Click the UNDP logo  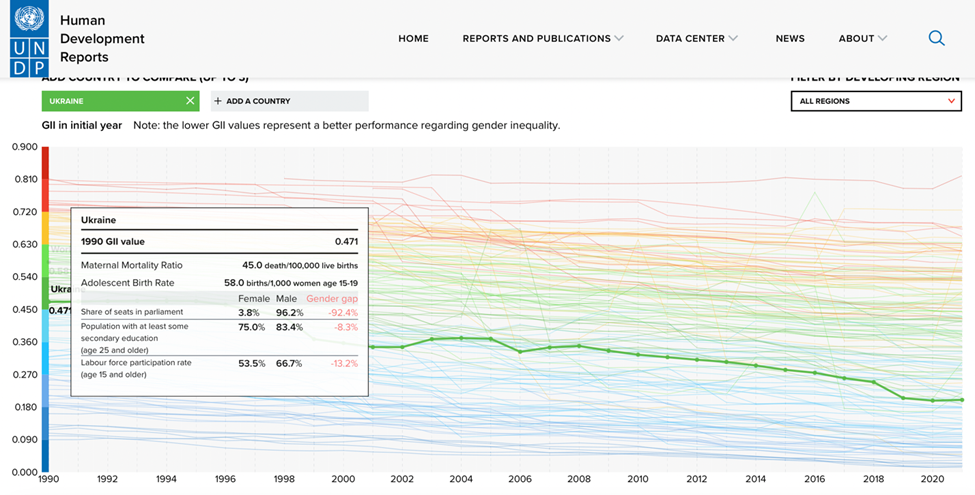[29, 38]
